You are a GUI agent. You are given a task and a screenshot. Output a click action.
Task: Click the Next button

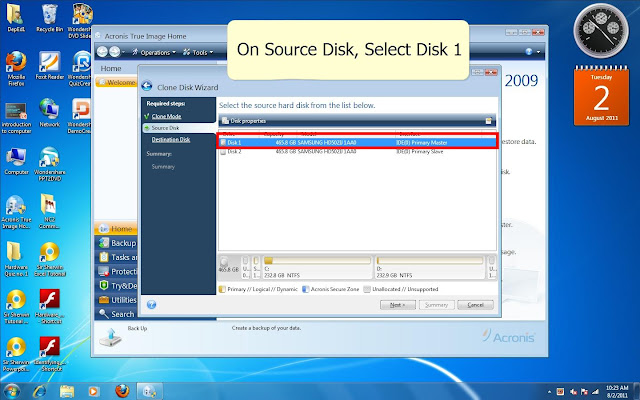pos(398,305)
